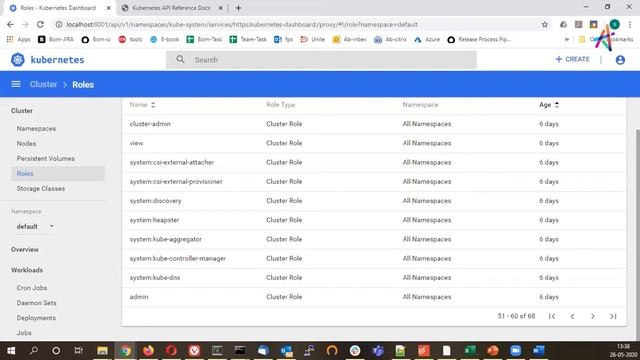Click the admin role name
Screen dimensions: 640x360
click(x=139, y=297)
